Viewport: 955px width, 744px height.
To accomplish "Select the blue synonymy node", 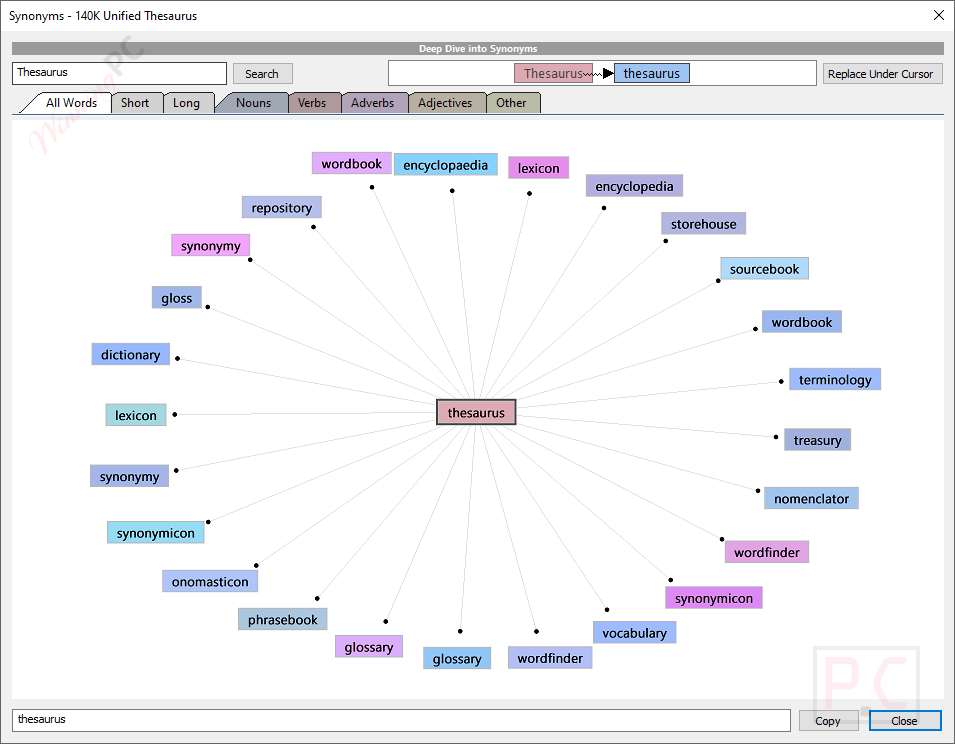I will 130,476.
